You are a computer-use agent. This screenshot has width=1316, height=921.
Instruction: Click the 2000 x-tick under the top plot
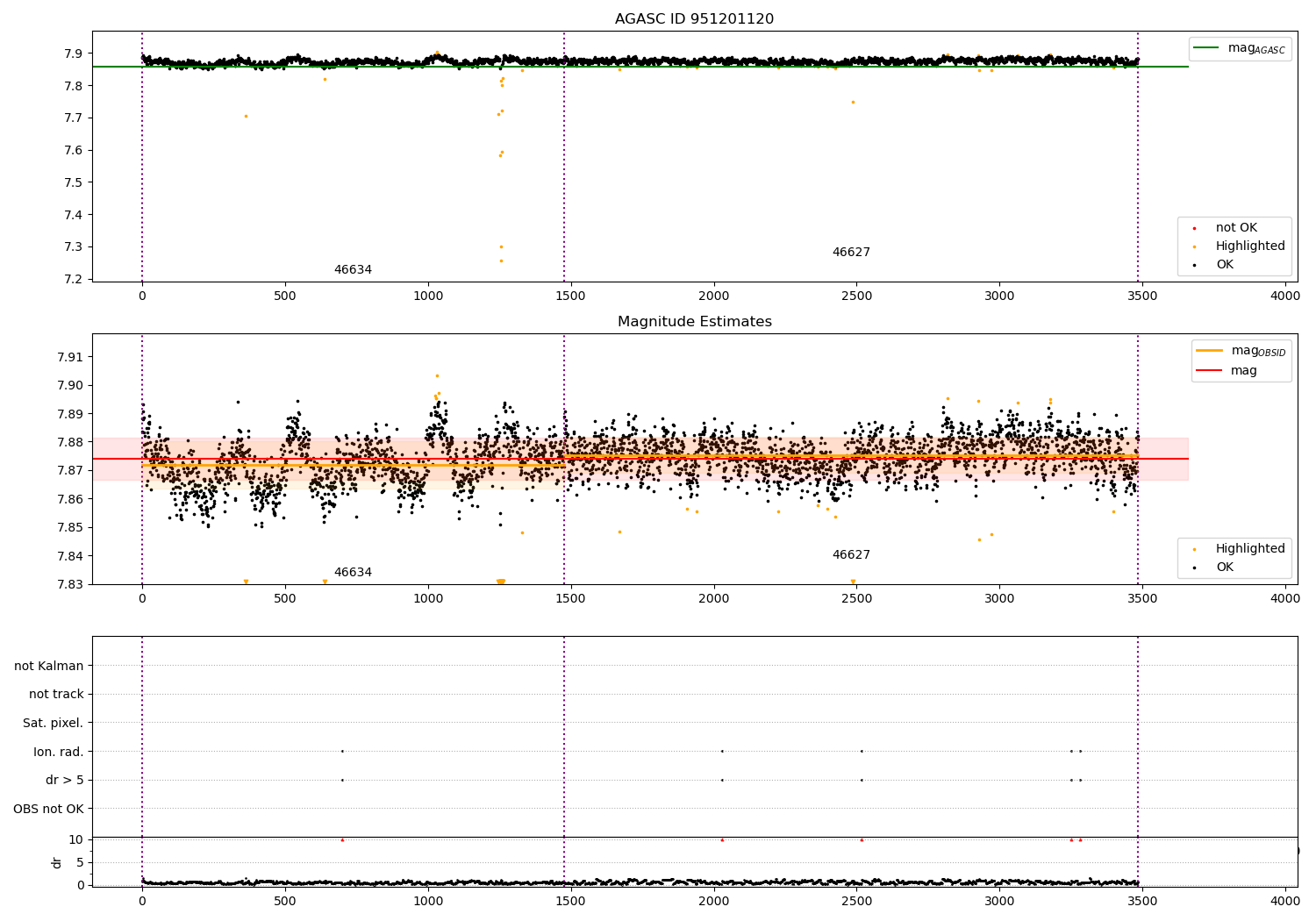pyautogui.click(x=714, y=296)
